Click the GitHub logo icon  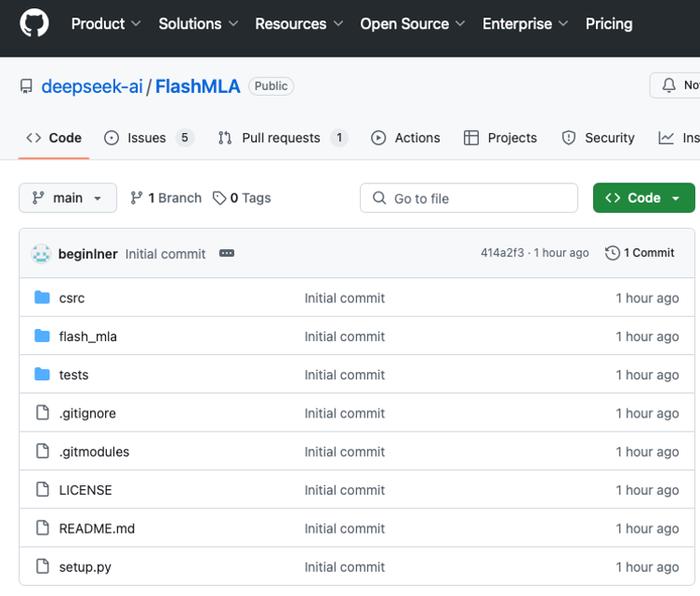[34, 23]
